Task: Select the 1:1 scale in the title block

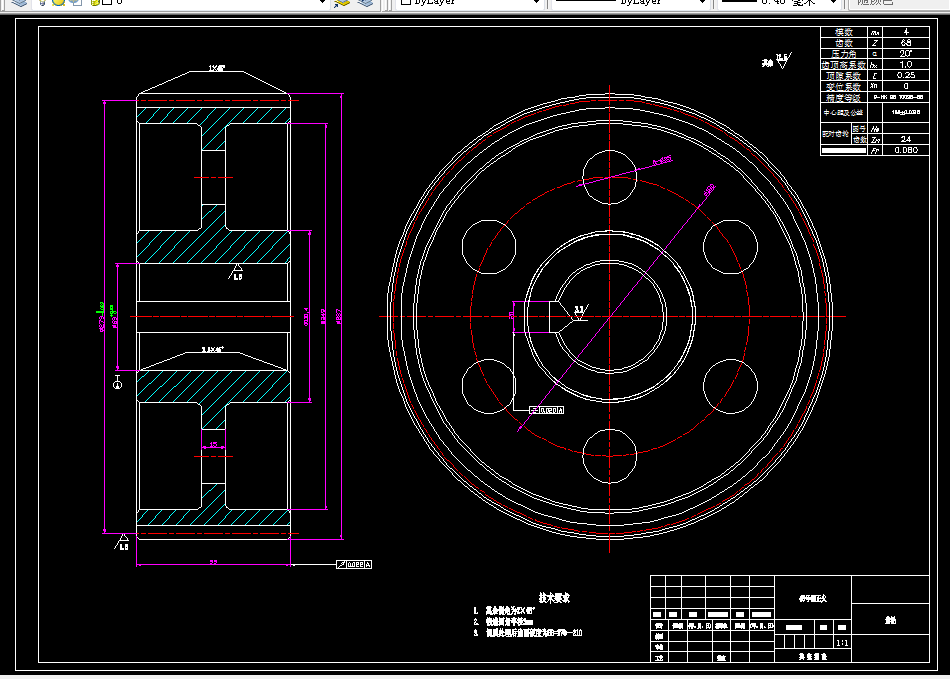Action: pos(843,643)
